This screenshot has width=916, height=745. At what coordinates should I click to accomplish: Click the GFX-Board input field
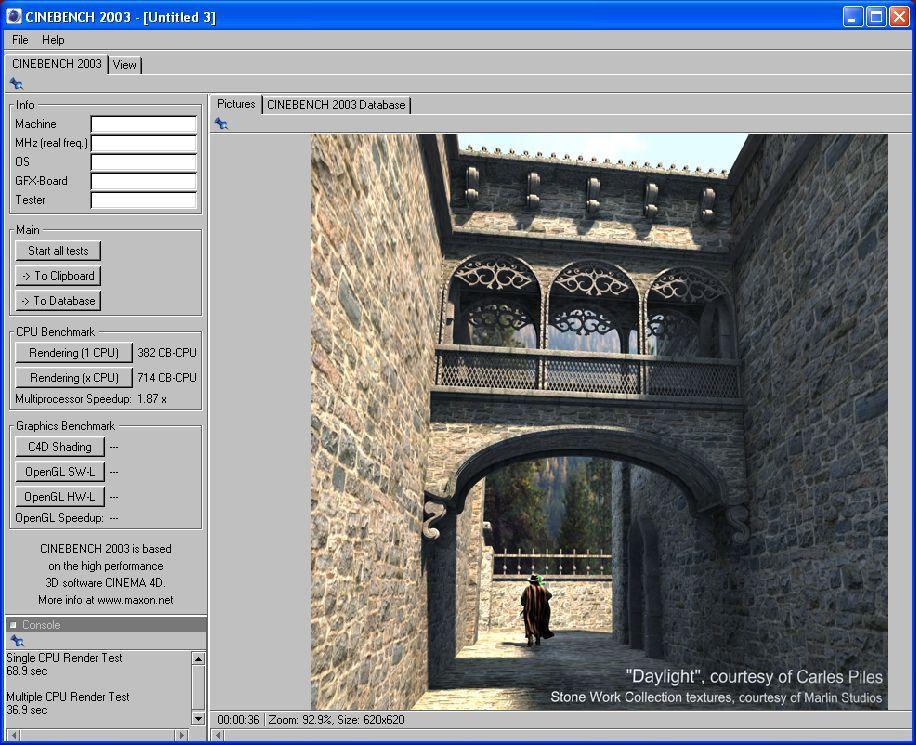click(144, 181)
